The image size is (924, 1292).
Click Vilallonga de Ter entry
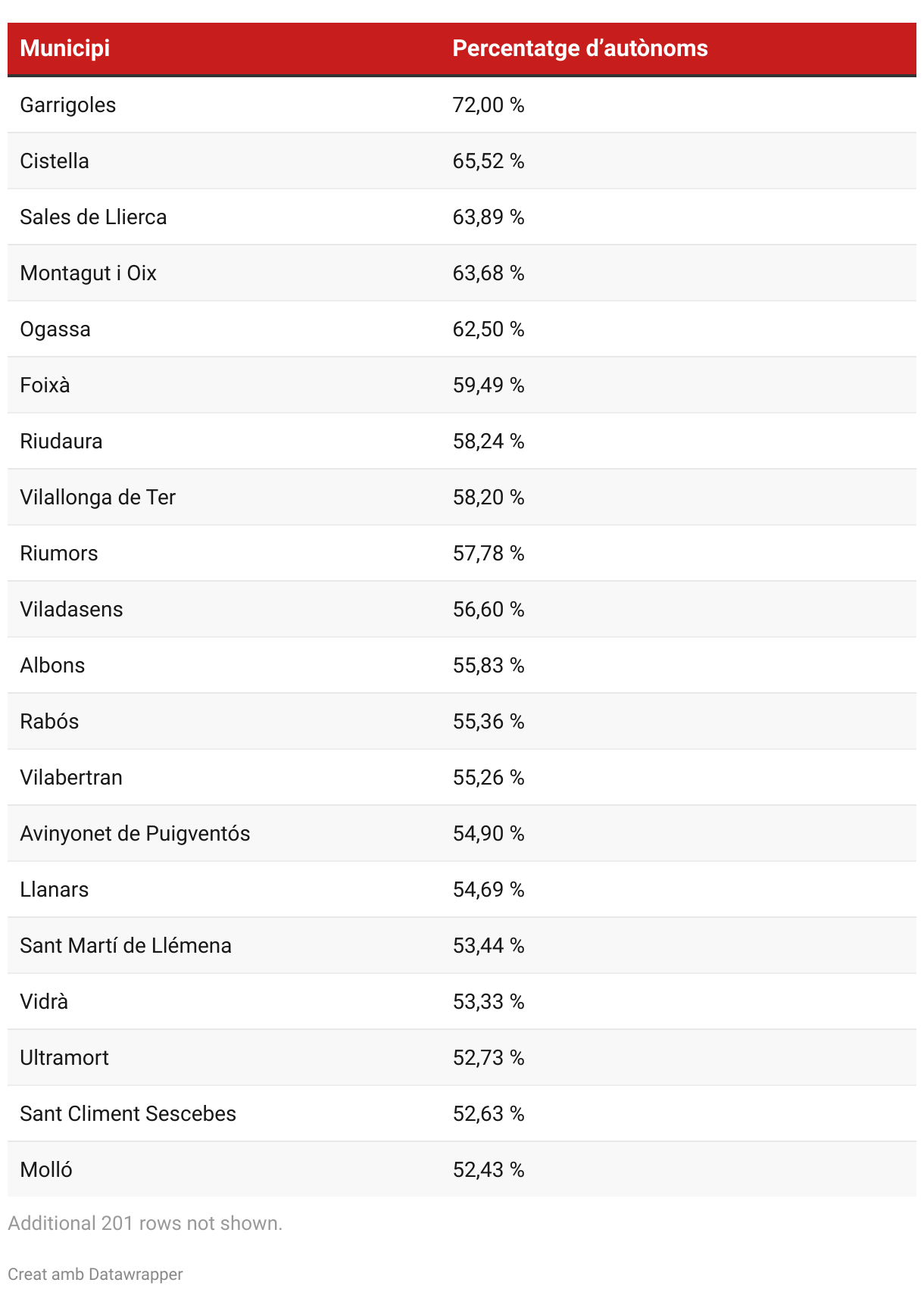point(98,498)
